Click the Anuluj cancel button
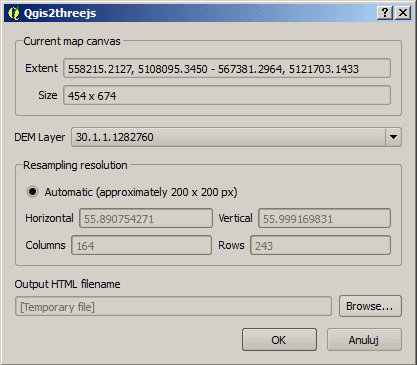Screen dimensions: 417x365 (364, 340)
